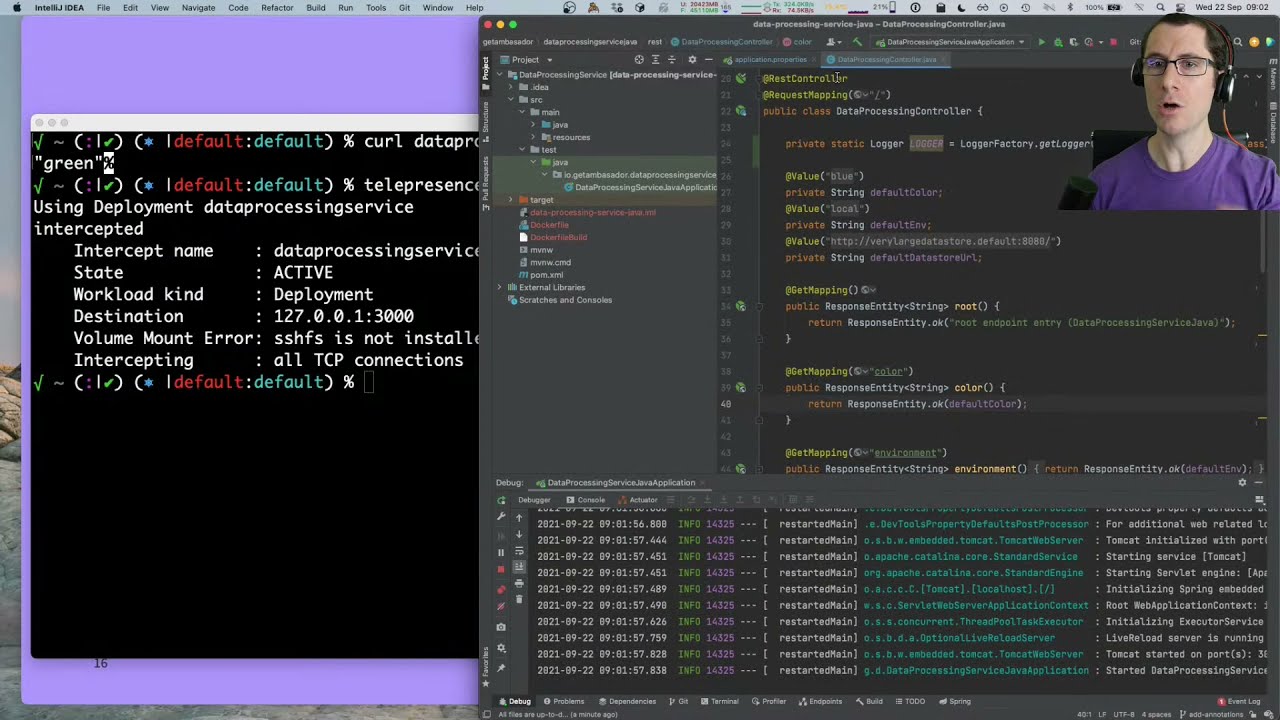Viewport: 1280px width, 720px height.
Task: Open Git tool window button
Action: (x=679, y=701)
